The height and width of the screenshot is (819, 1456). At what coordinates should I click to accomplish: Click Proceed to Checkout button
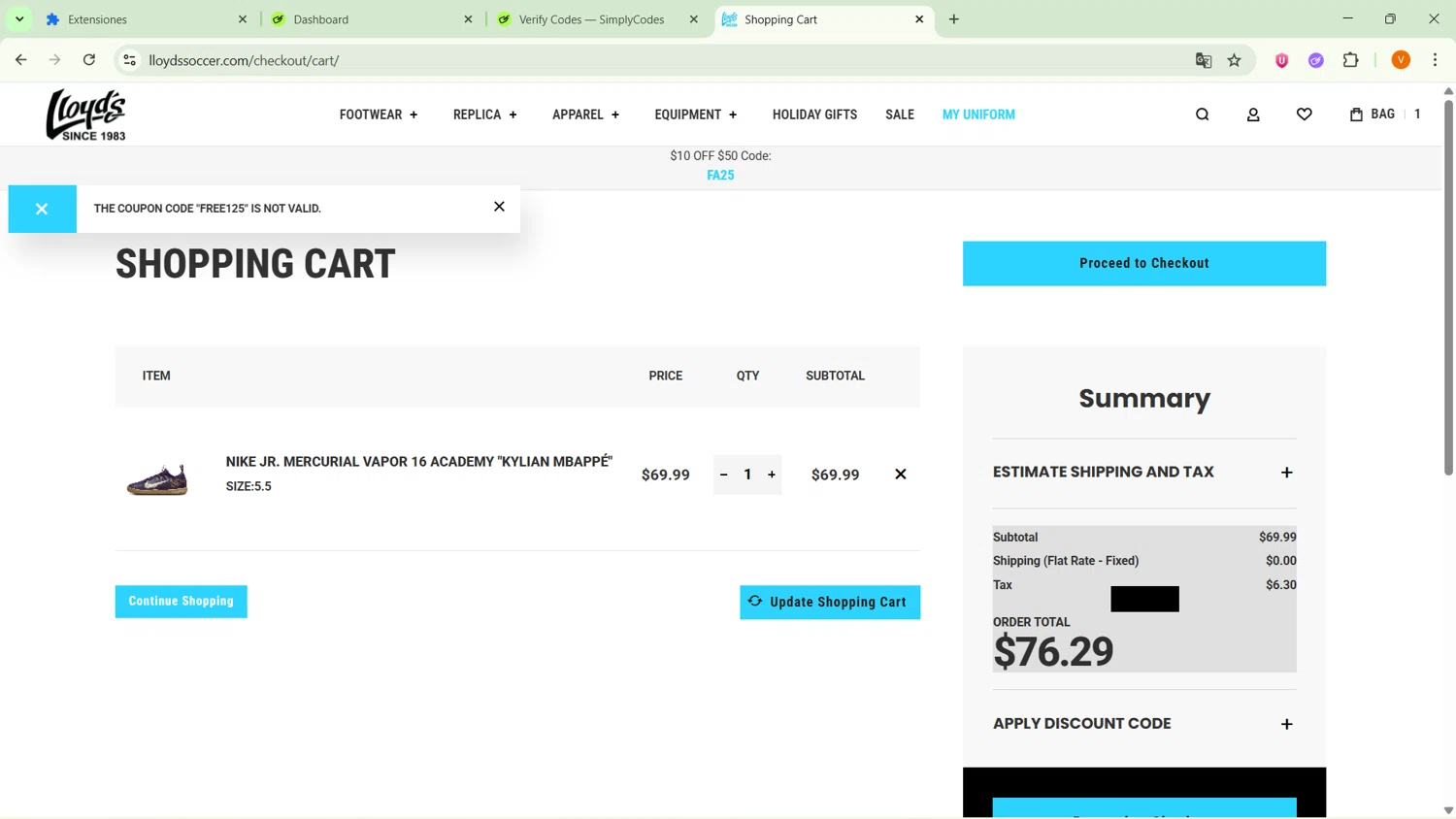point(1144,263)
